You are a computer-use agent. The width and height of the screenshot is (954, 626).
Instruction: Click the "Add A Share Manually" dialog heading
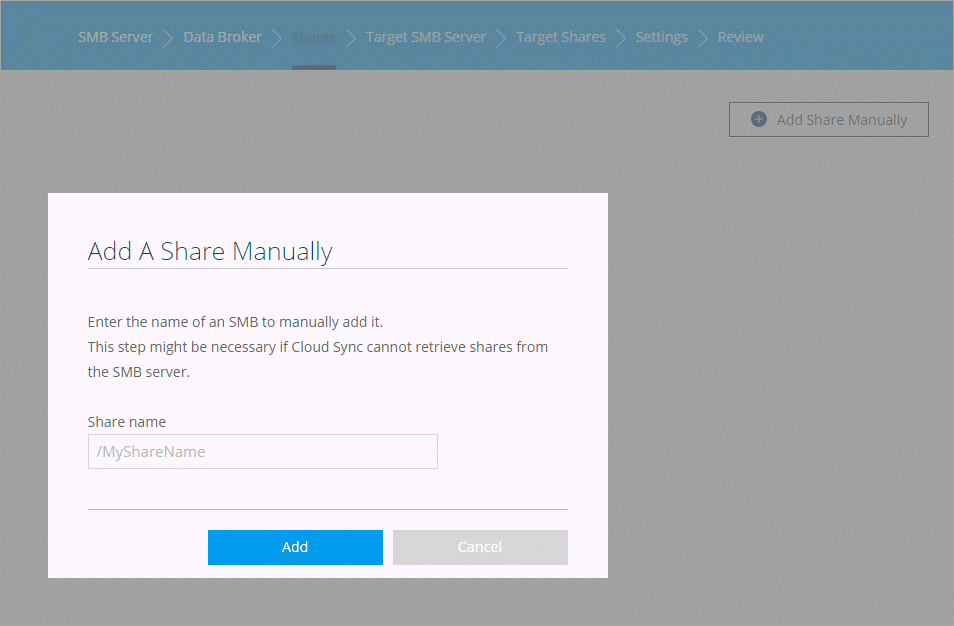tap(210, 251)
